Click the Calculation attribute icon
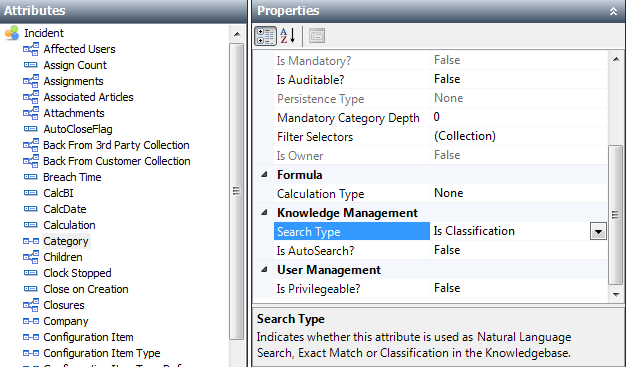The height and width of the screenshot is (367, 626). 31,224
